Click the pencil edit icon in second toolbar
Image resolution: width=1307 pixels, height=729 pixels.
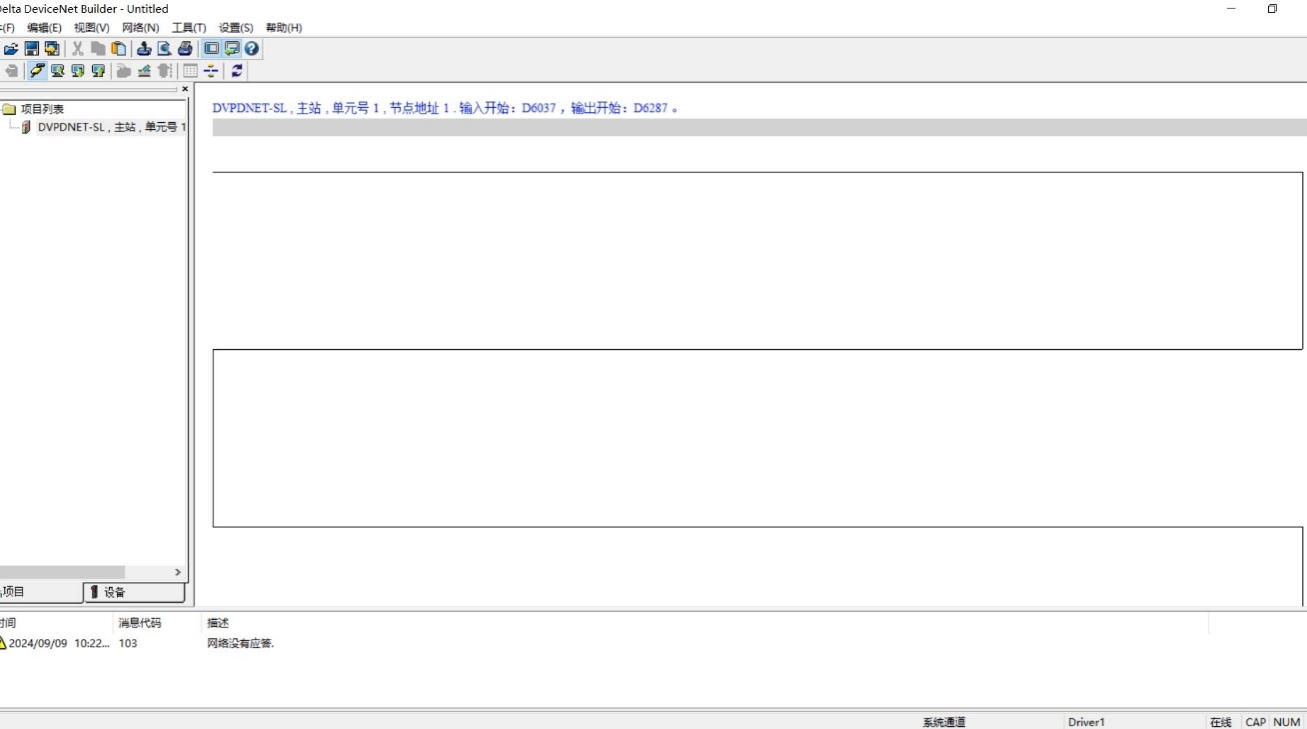[x=144, y=70]
